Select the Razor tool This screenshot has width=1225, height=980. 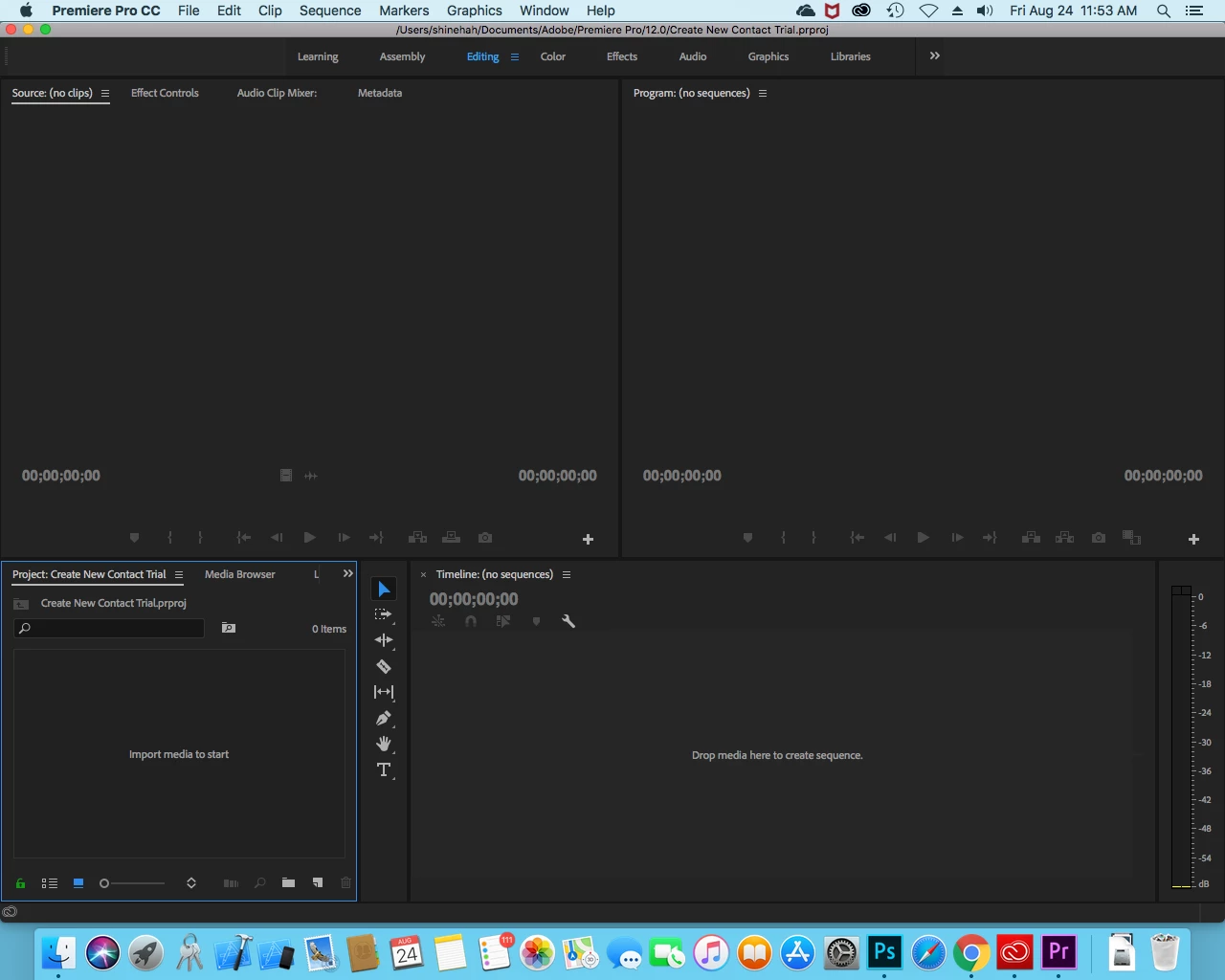pyautogui.click(x=384, y=666)
